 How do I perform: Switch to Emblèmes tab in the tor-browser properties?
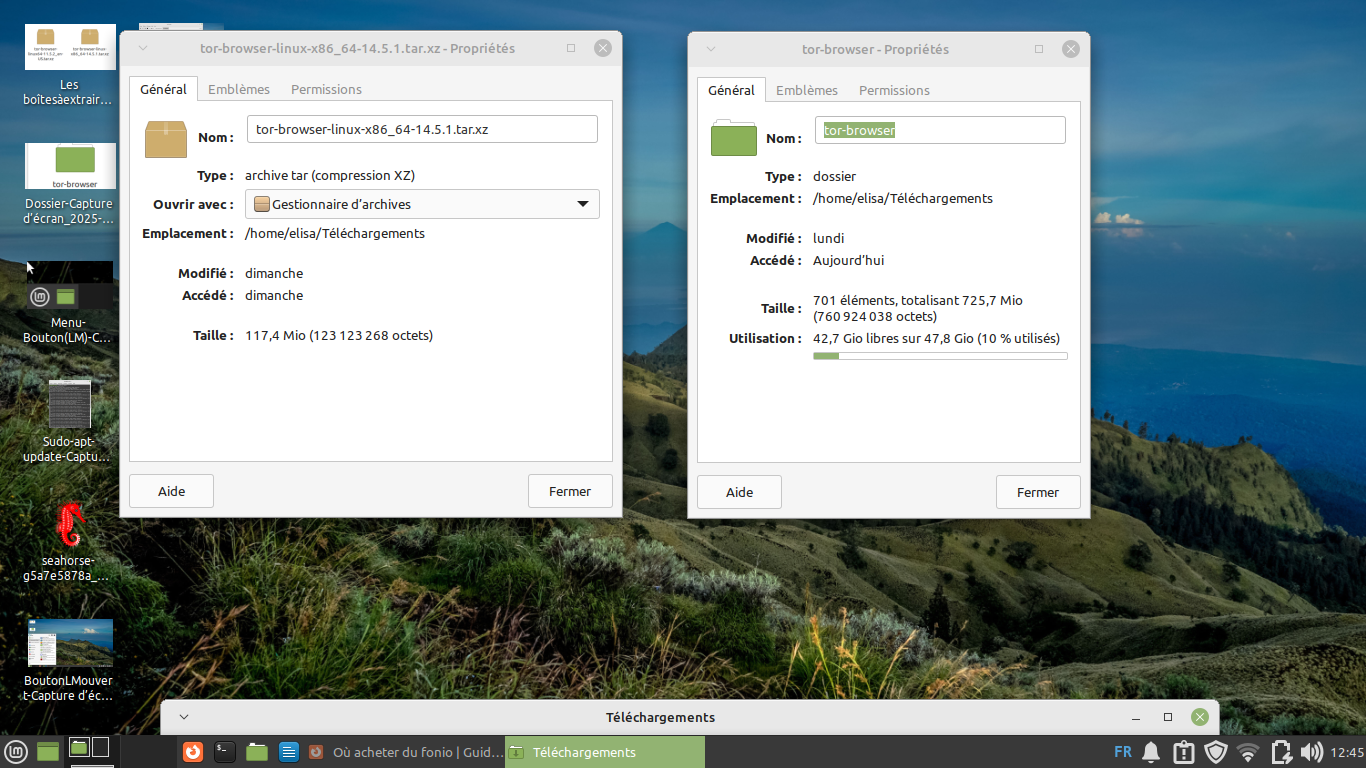point(807,90)
